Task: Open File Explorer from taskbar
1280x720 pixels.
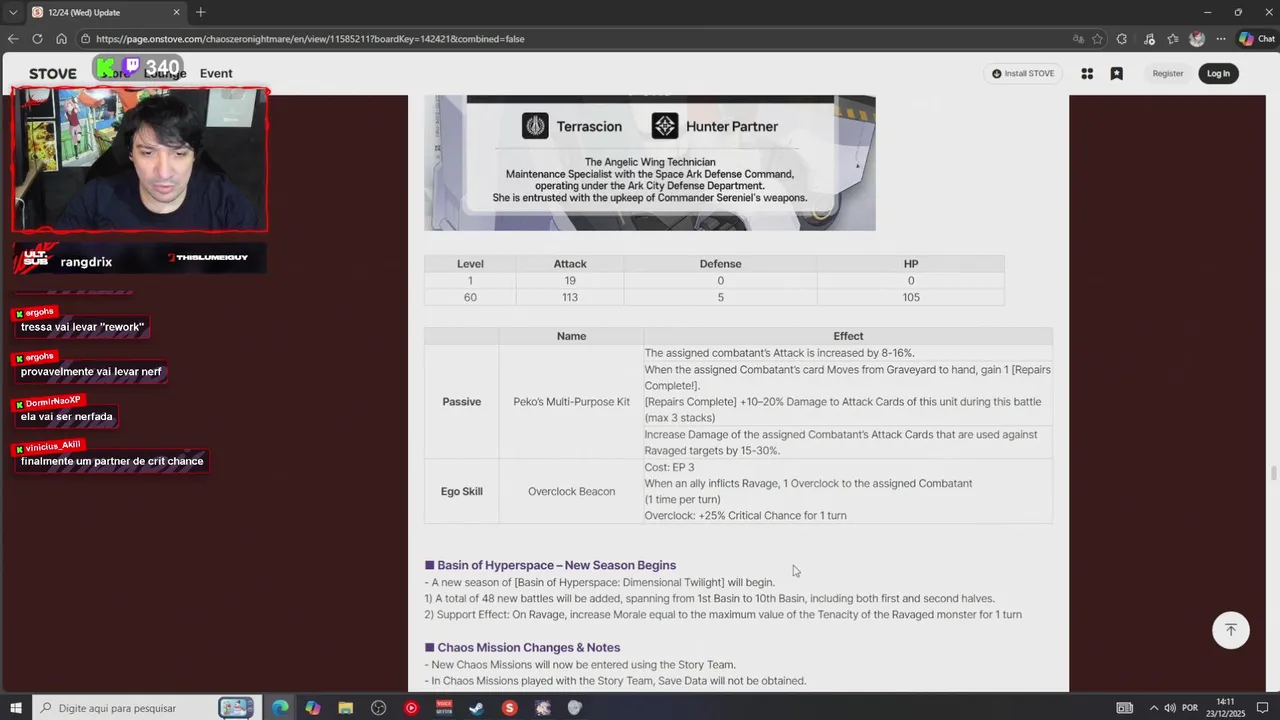Action: click(x=346, y=708)
